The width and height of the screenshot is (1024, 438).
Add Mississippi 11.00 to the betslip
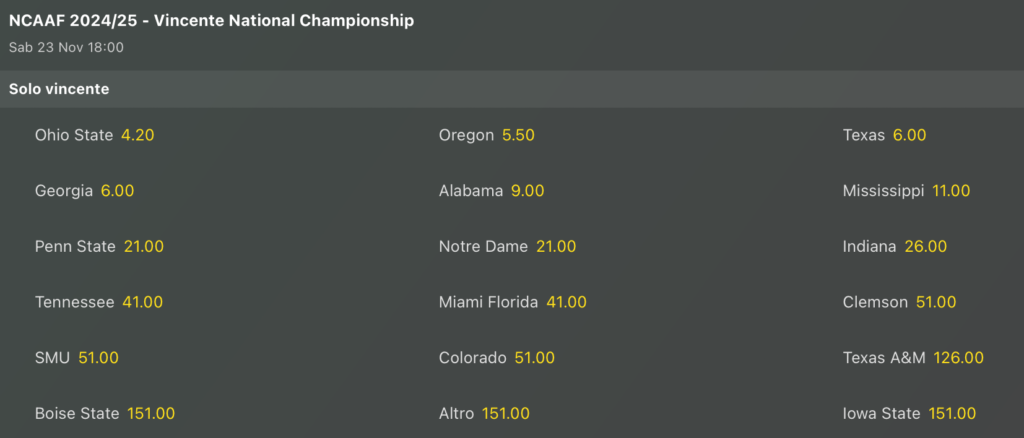tap(906, 191)
